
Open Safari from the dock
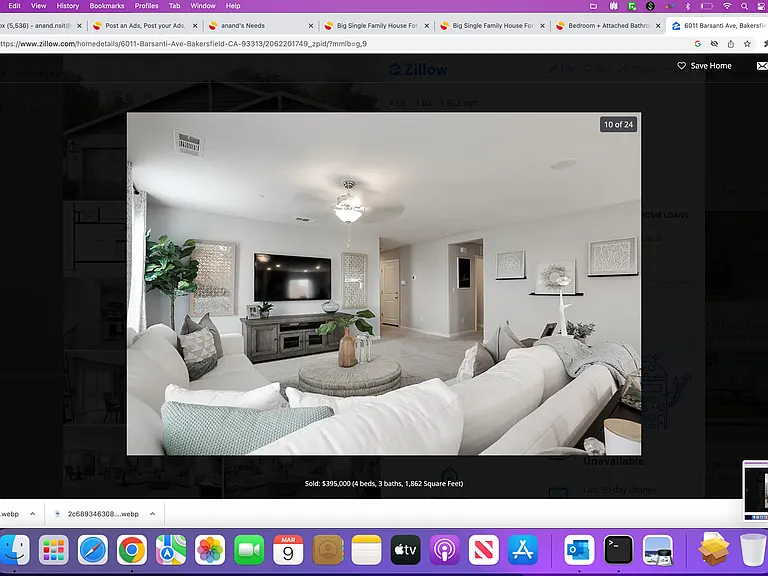click(x=93, y=550)
